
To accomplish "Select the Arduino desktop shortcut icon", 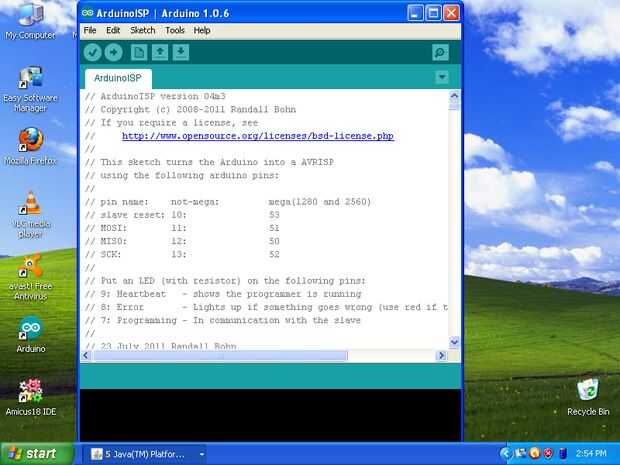I will tap(30, 335).
